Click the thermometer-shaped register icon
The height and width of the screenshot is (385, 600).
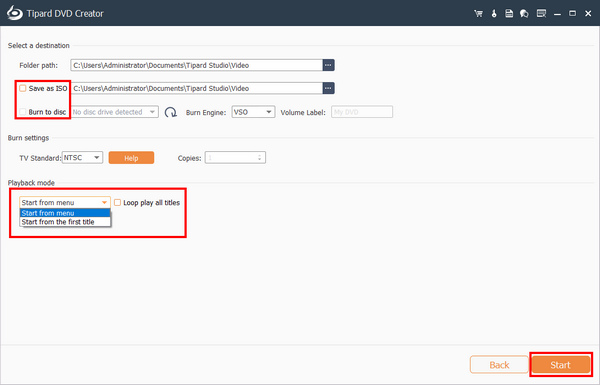coord(494,14)
